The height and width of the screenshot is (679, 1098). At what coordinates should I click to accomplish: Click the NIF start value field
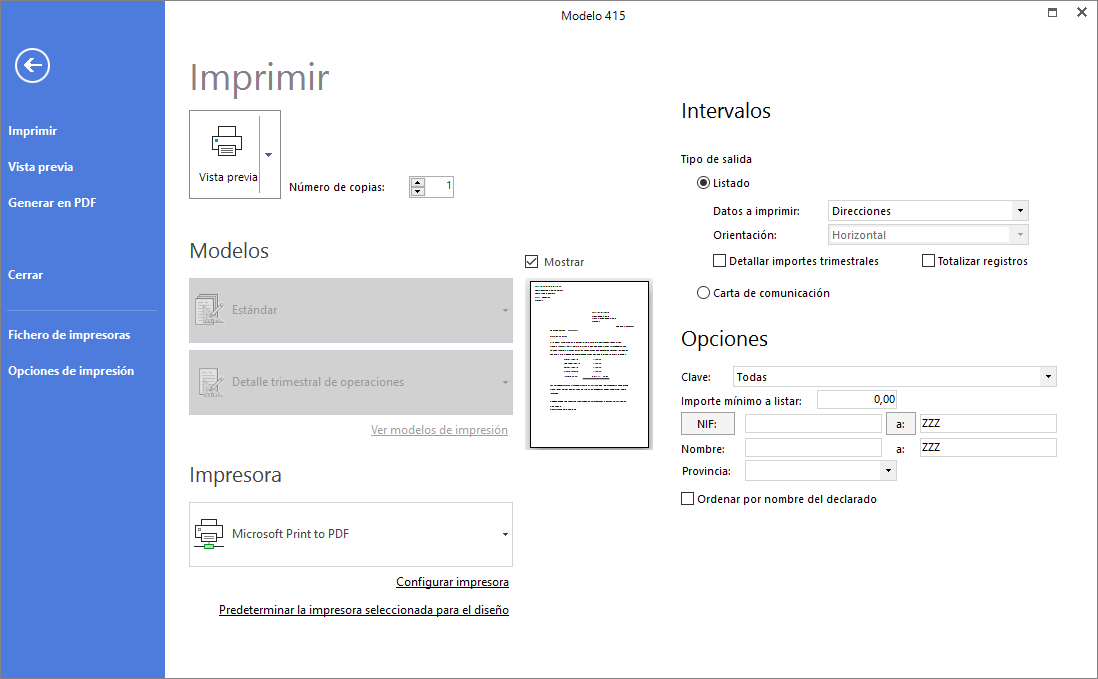pos(813,424)
